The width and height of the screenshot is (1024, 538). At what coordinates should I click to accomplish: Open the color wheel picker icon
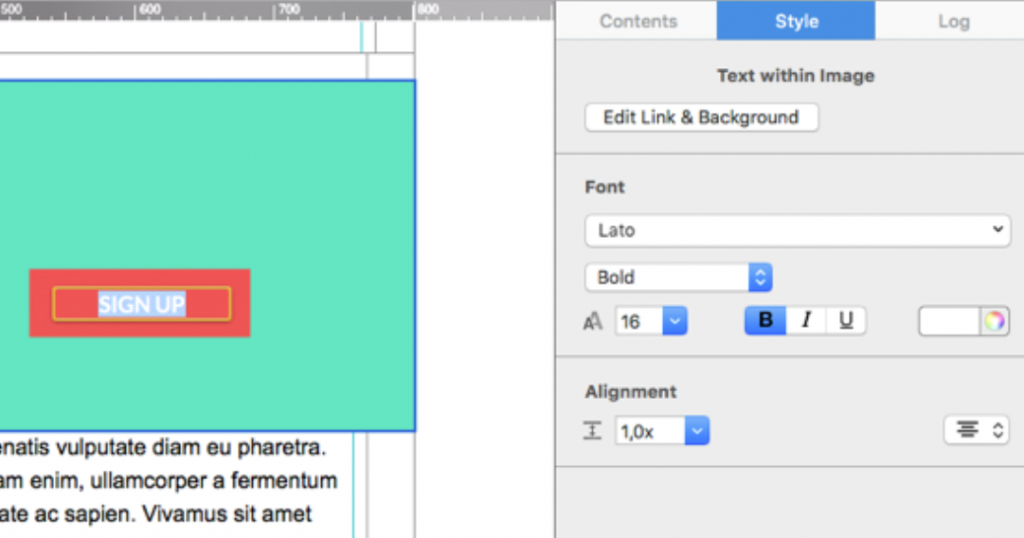[x=995, y=321]
